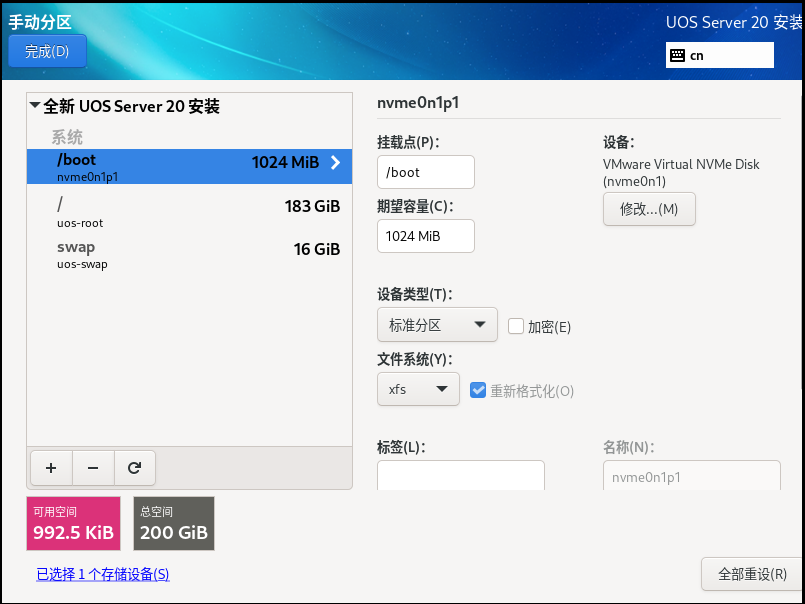Enable the 加密(E) encryption checkbox
The image size is (805, 604).
click(515, 326)
